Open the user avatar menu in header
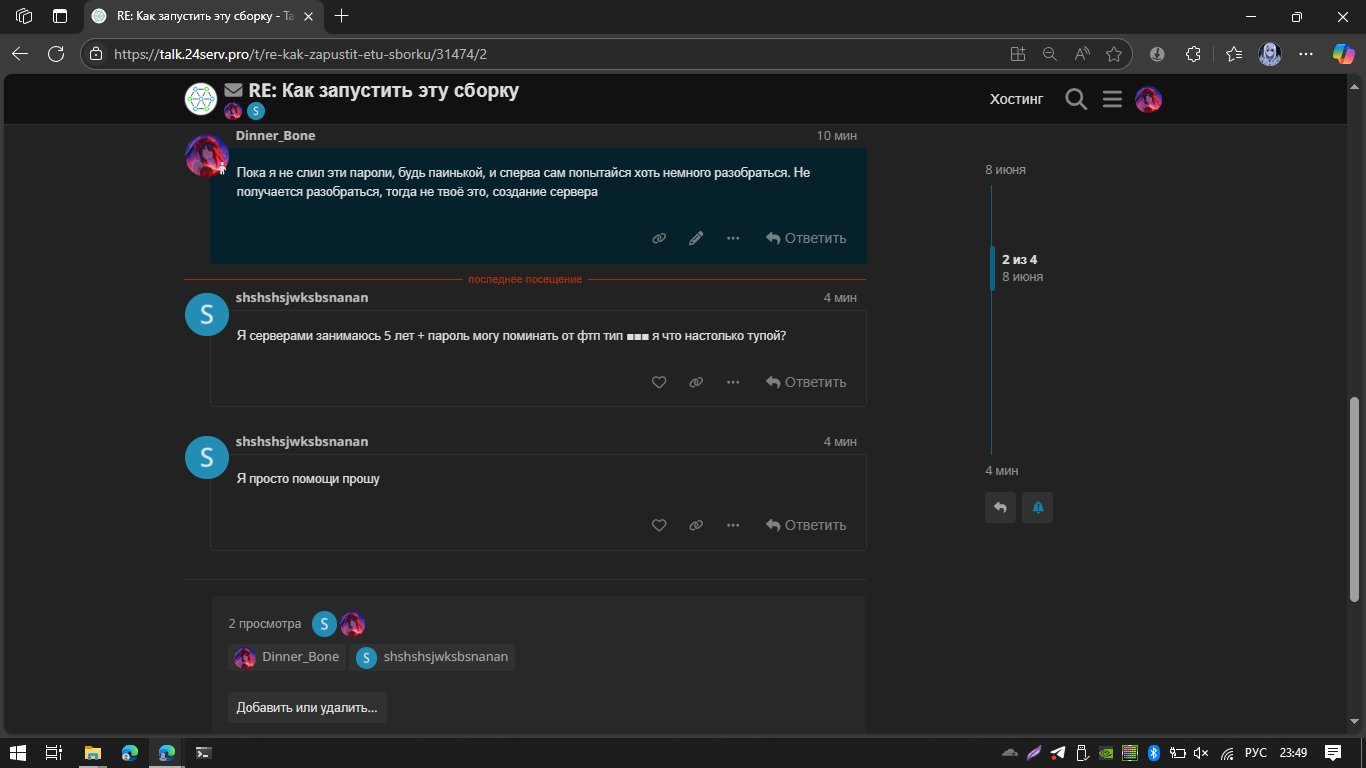 (1148, 99)
